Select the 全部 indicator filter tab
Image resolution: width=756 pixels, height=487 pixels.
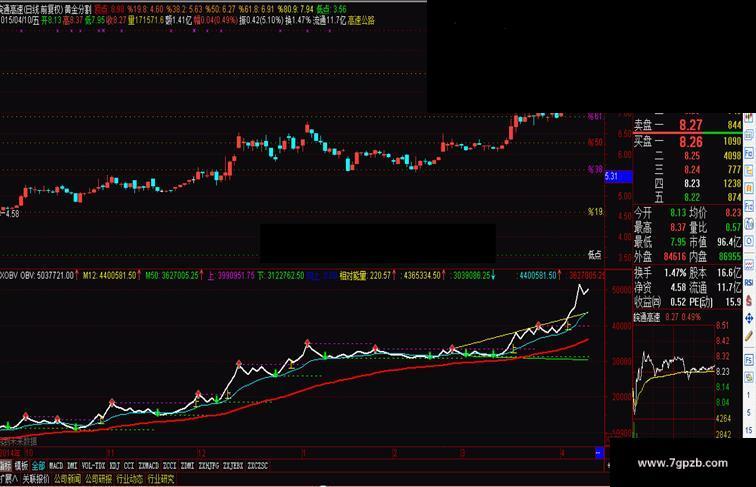[x=39, y=466]
